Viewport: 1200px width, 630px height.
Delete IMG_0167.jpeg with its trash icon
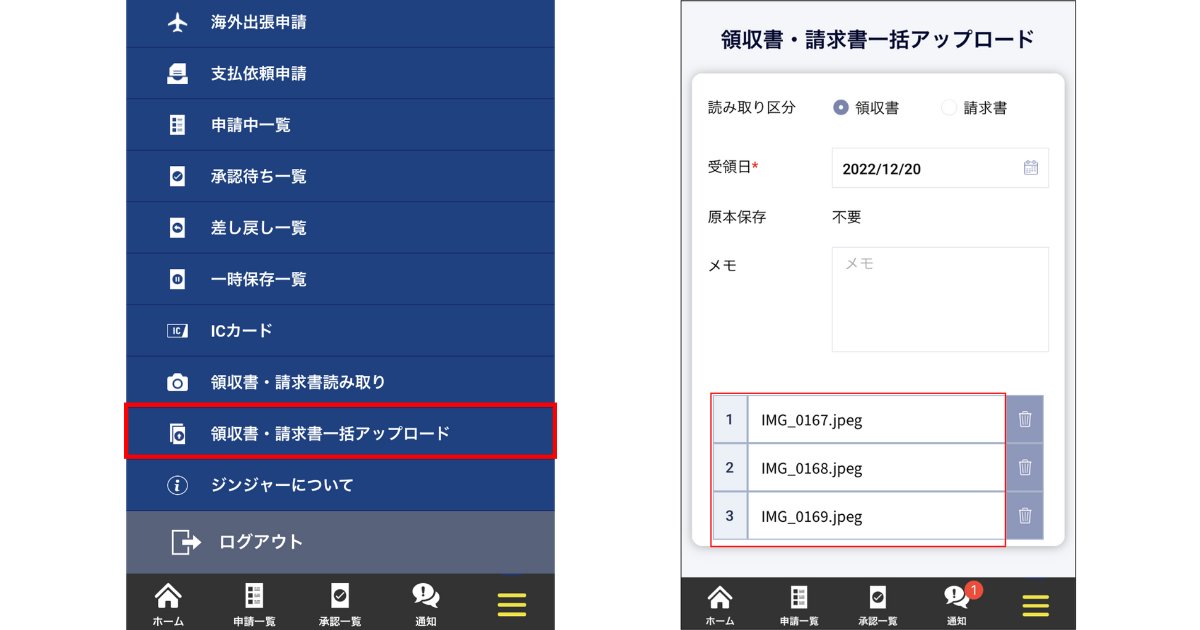(1024, 420)
